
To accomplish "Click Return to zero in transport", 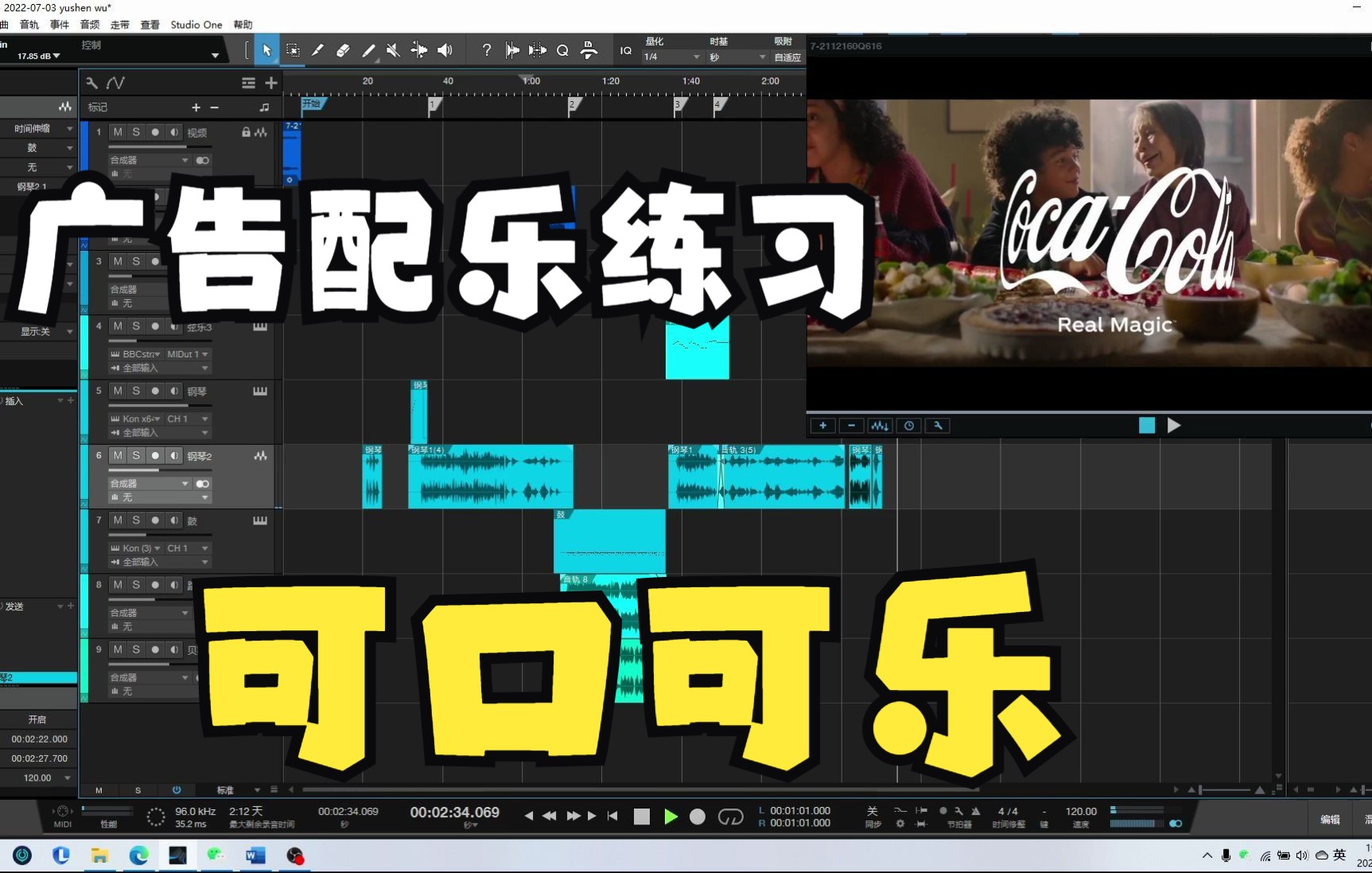I will [612, 816].
